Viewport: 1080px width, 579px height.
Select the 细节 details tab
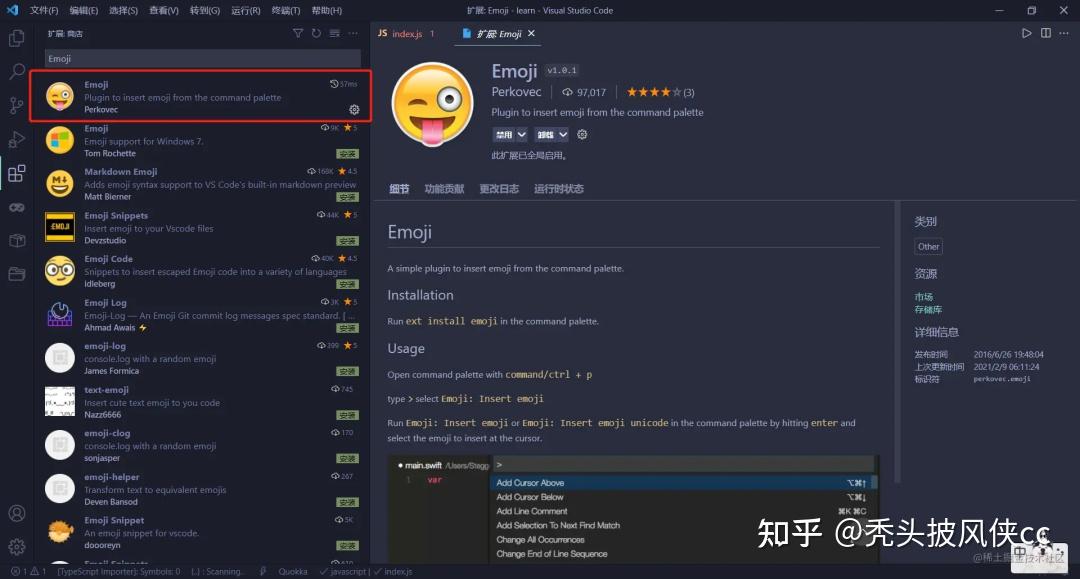click(399, 189)
